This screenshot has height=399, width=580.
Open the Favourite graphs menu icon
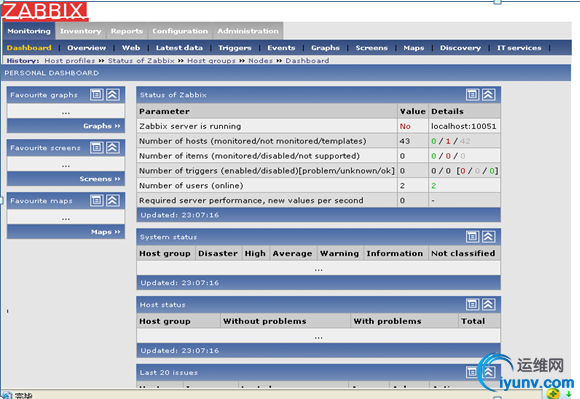pos(97,95)
